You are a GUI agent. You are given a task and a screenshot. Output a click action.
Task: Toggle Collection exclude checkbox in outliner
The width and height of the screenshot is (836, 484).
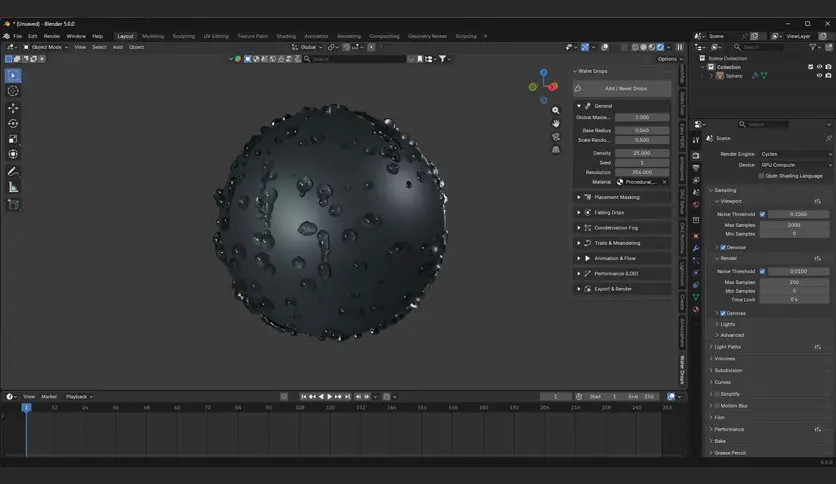(x=810, y=67)
